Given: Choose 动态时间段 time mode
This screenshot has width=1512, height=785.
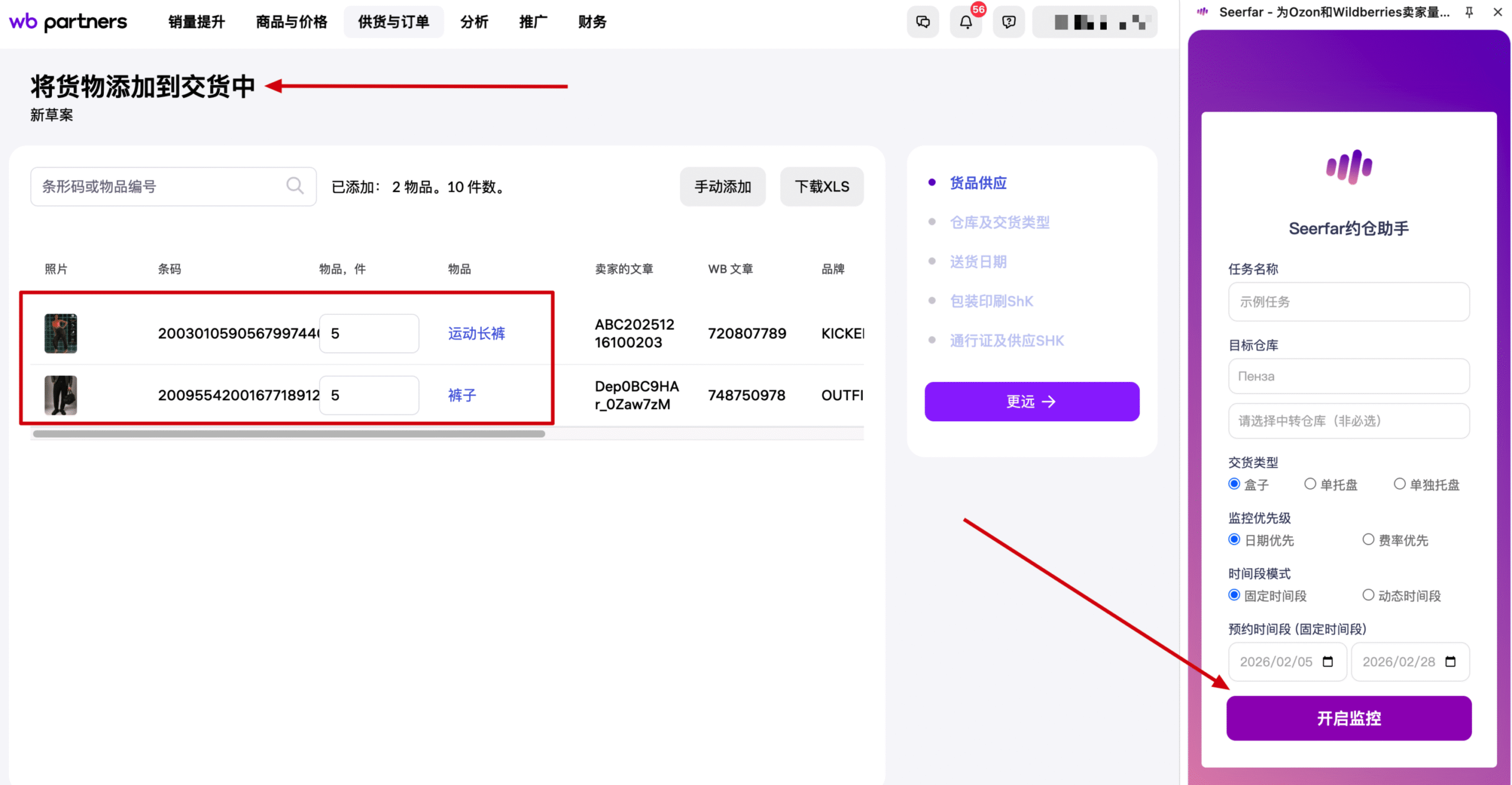Looking at the screenshot, I should pyautogui.click(x=1368, y=595).
